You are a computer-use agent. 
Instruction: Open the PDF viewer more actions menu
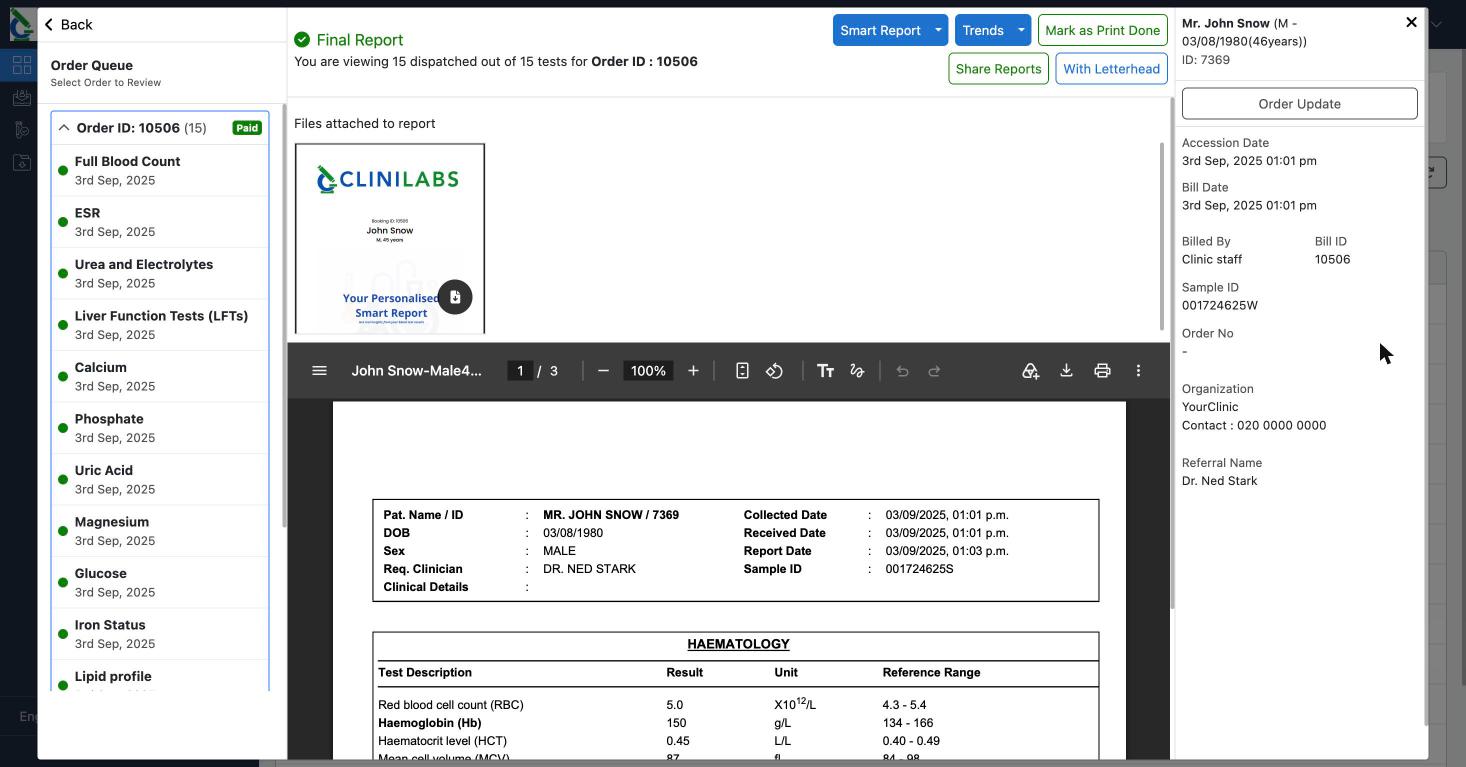pyautogui.click(x=1138, y=371)
